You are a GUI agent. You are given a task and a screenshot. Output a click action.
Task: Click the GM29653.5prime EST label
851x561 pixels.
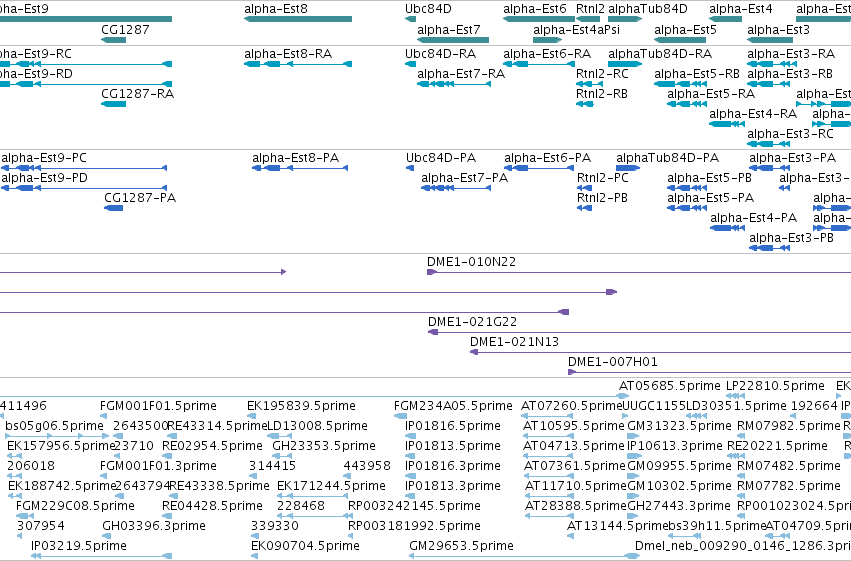461,545
